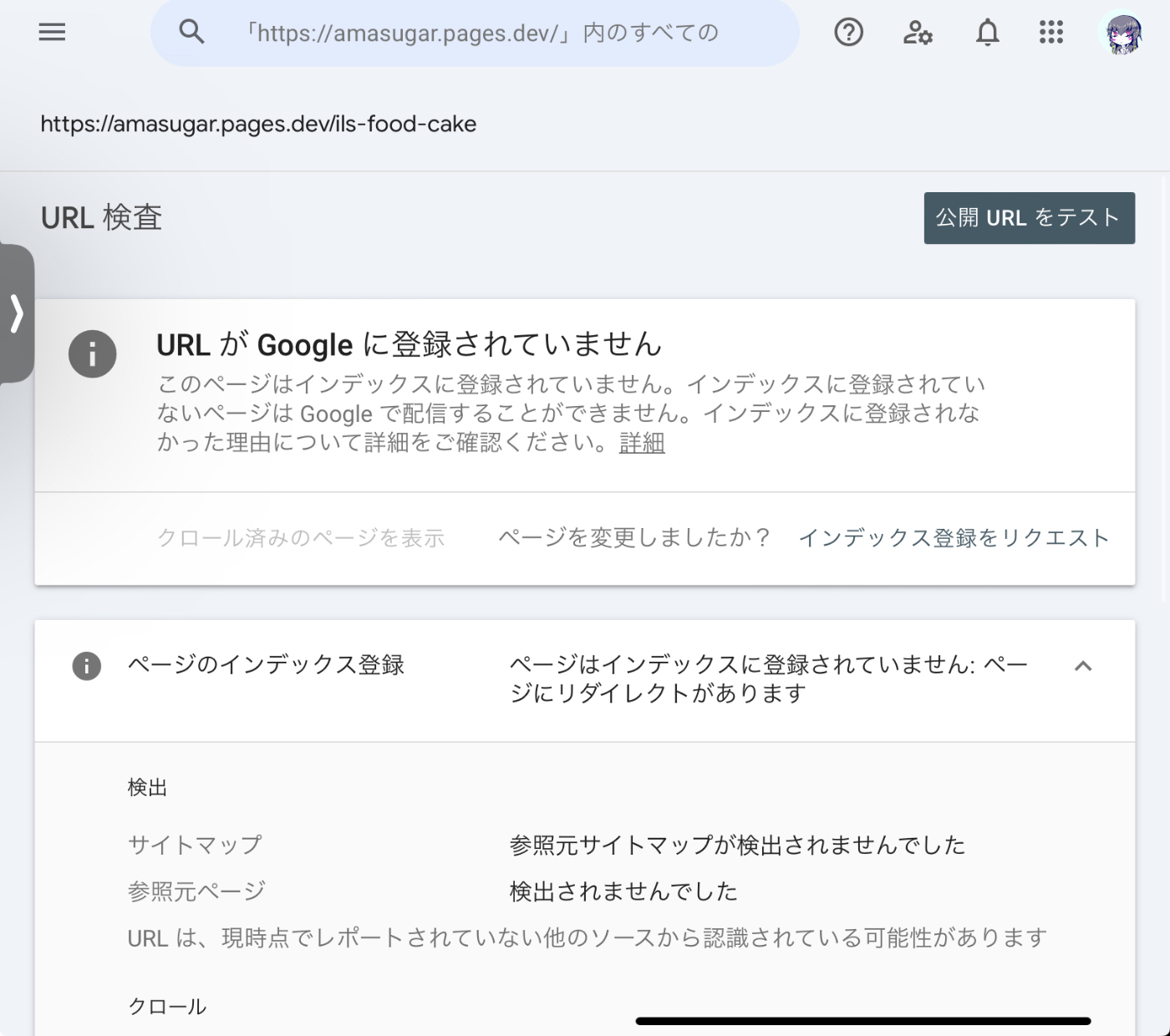This screenshot has height=1036, width=1170.
Task: Click the inspected URL text ils-food-cake
Action: [x=257, y=124]
